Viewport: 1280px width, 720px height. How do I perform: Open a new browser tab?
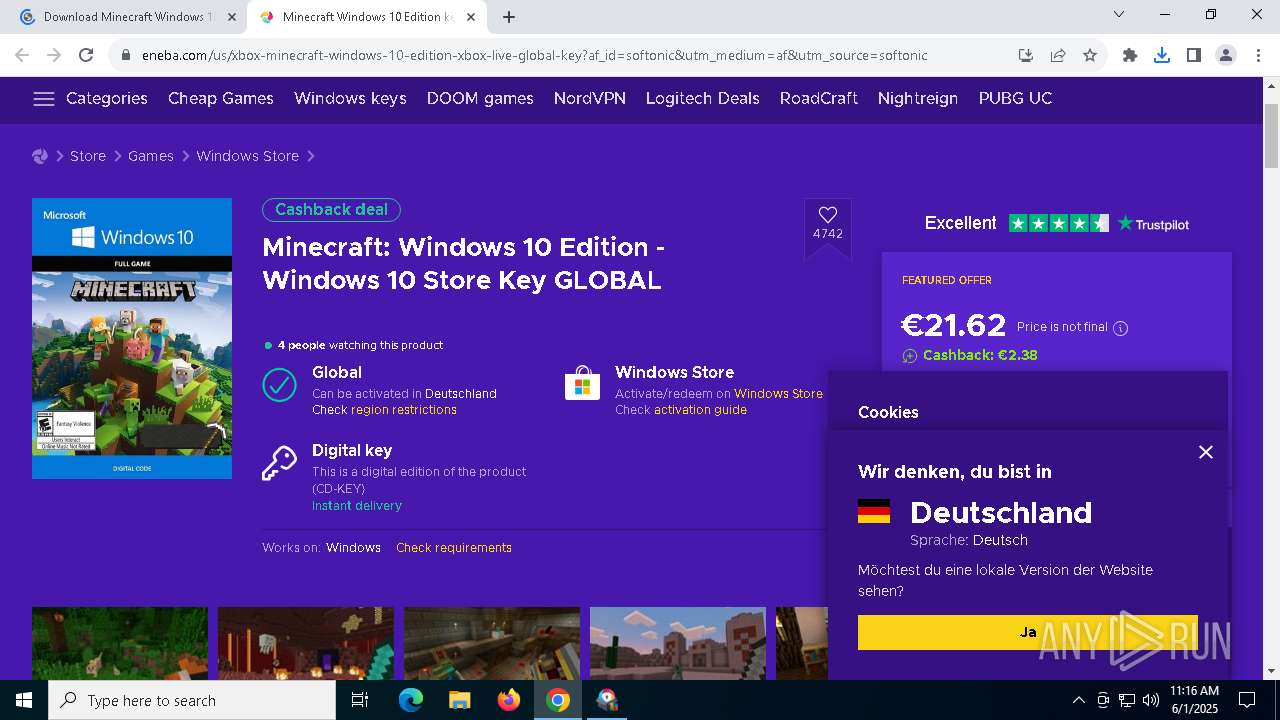tap(509, 17)
